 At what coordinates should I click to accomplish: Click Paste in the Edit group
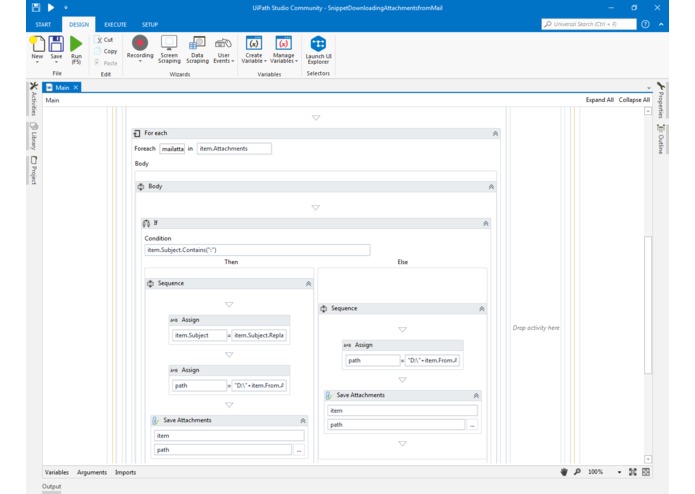[x=106, y=63]
